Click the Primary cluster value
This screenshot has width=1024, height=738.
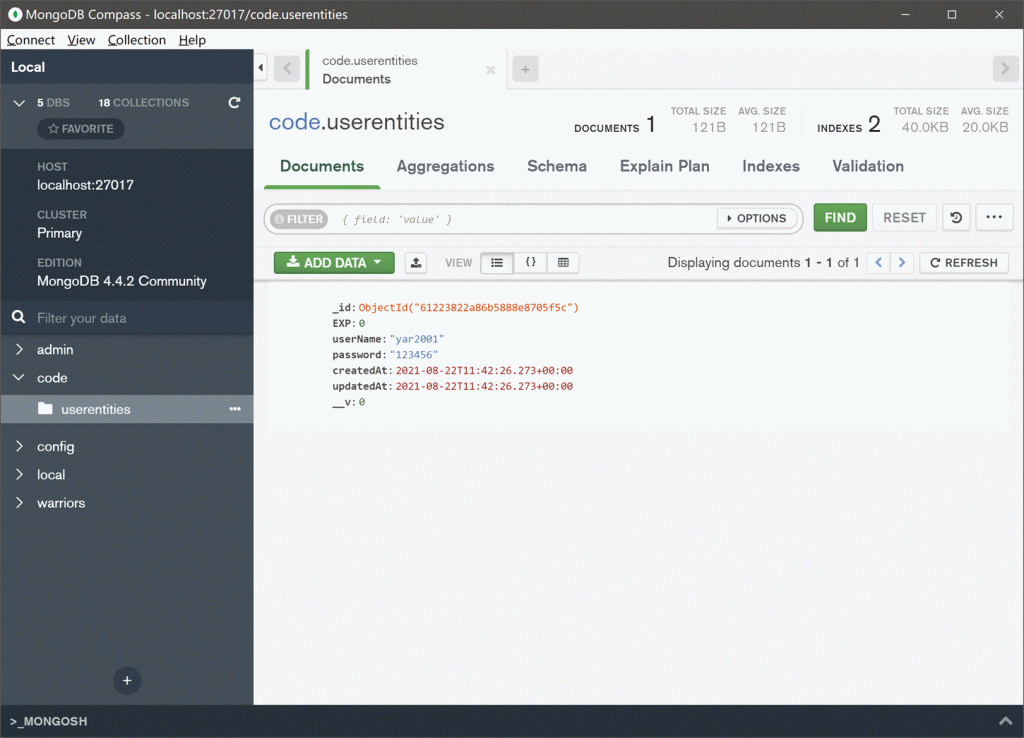pos(59,233)
